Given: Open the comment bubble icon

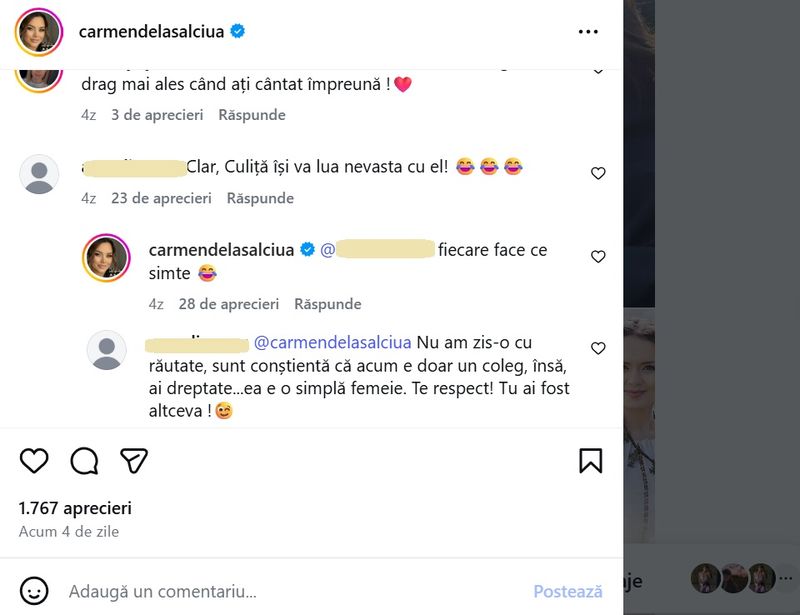Looking at the screenshot, I should 86,461.
